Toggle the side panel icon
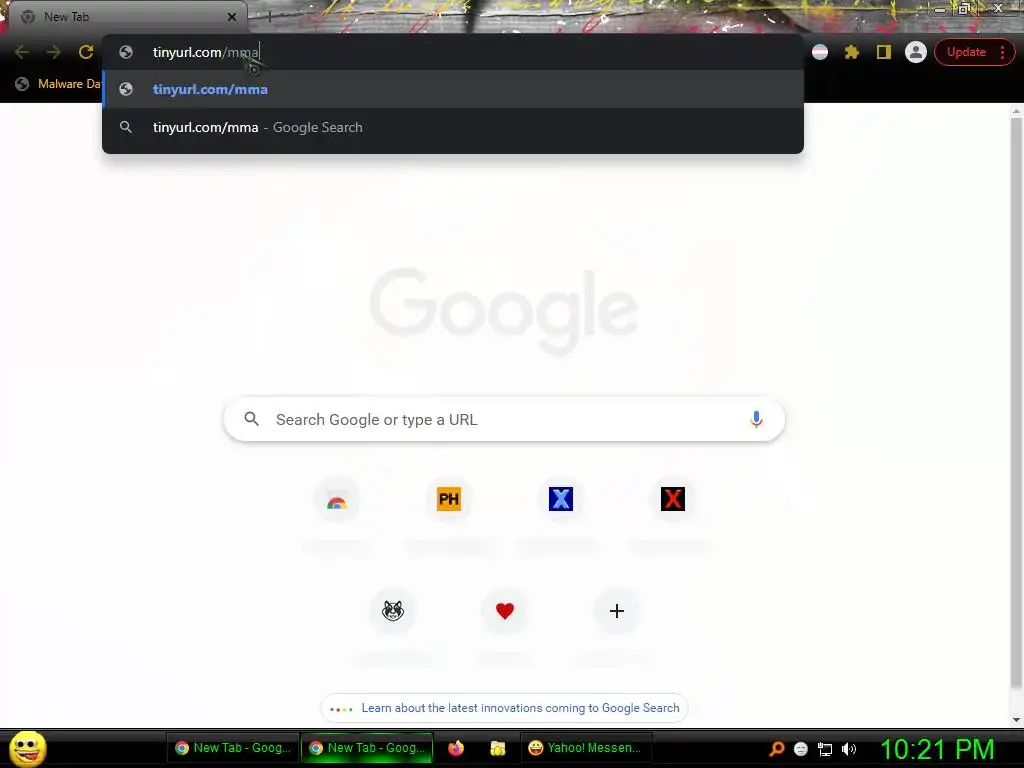The height and width of the screenshot is (768, 1024). coord(884,52)
